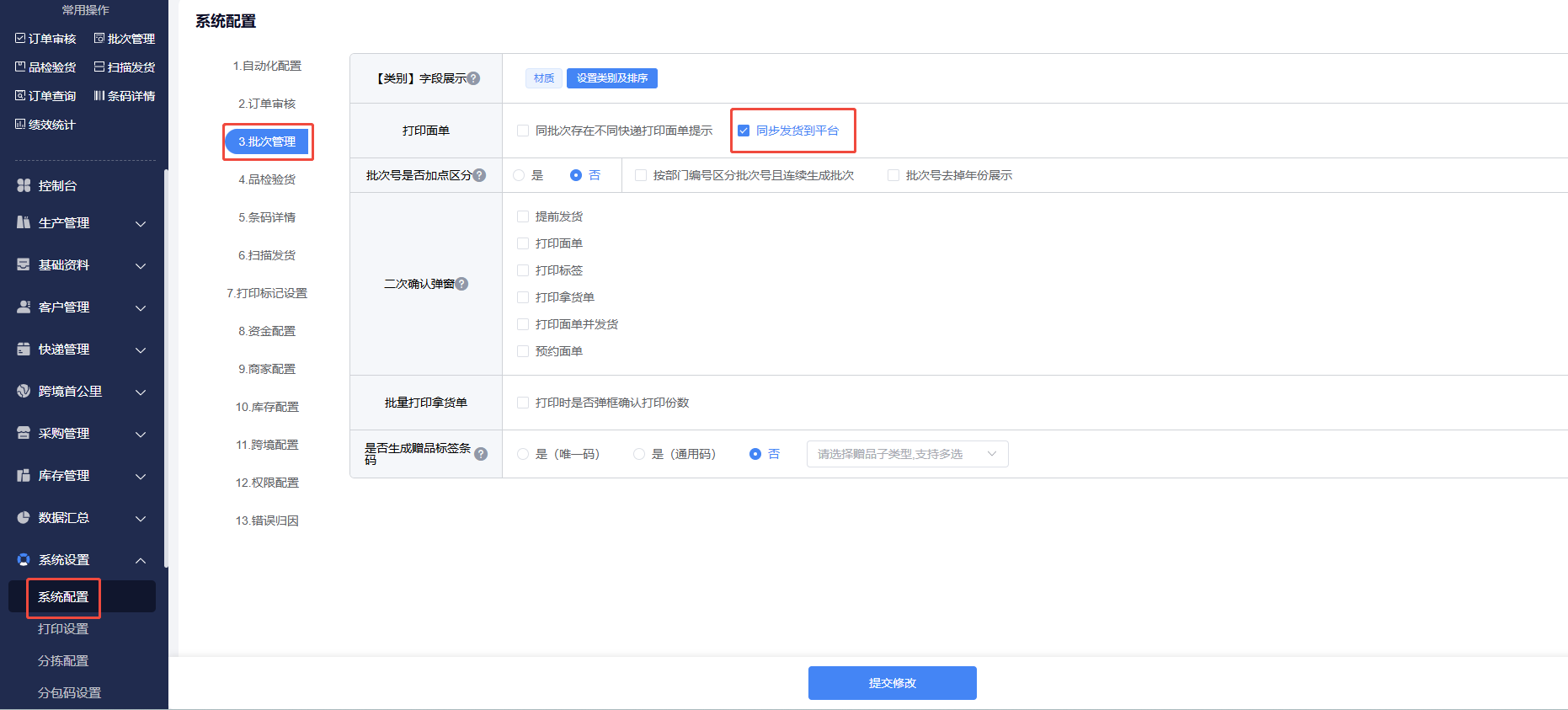Switch to 6.扫描发货 section
Image resolution: width=1568 pixels, height=710 pixels.
click(267, 255)
